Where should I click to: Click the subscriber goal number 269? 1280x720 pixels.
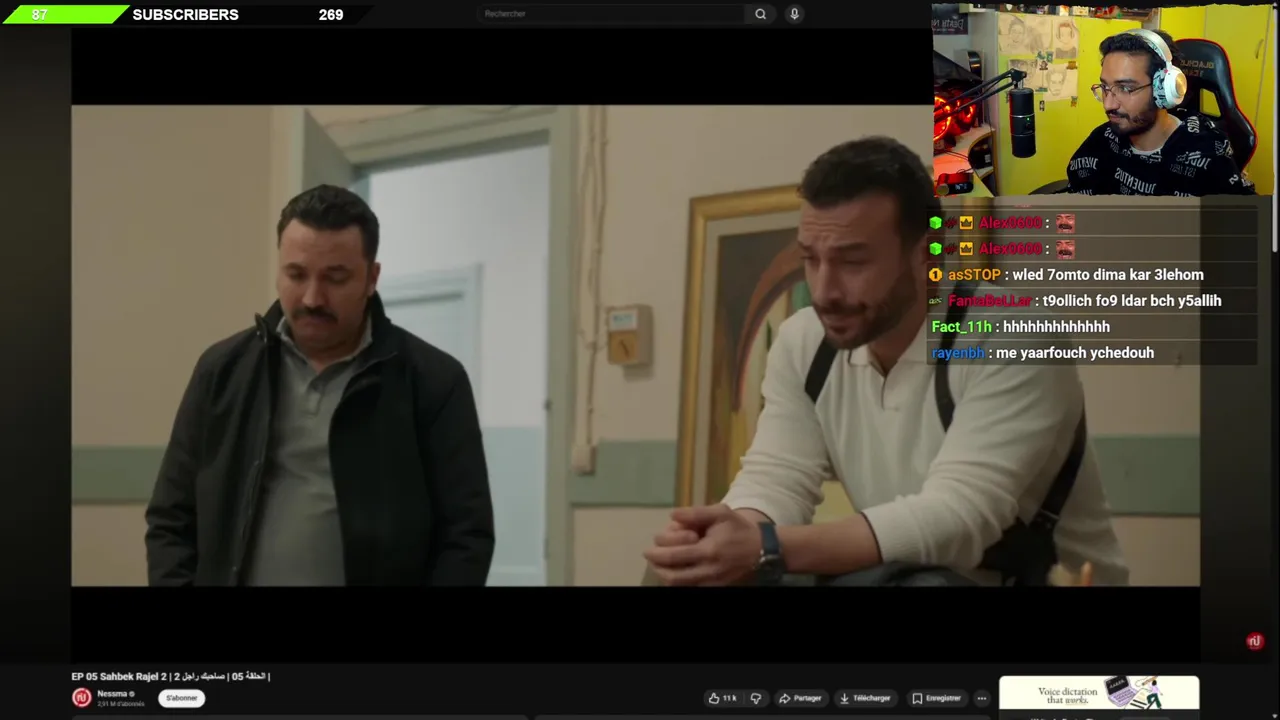pos(331,15)
